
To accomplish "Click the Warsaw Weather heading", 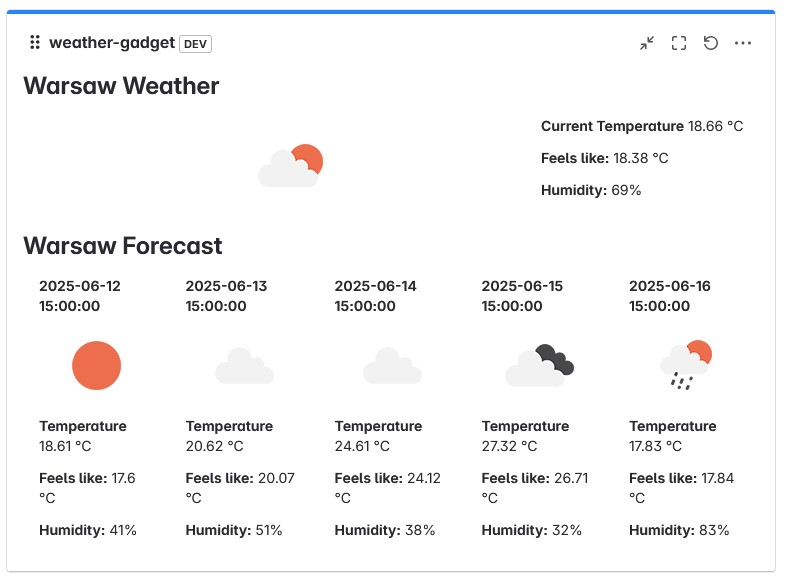I will [121, 86].
